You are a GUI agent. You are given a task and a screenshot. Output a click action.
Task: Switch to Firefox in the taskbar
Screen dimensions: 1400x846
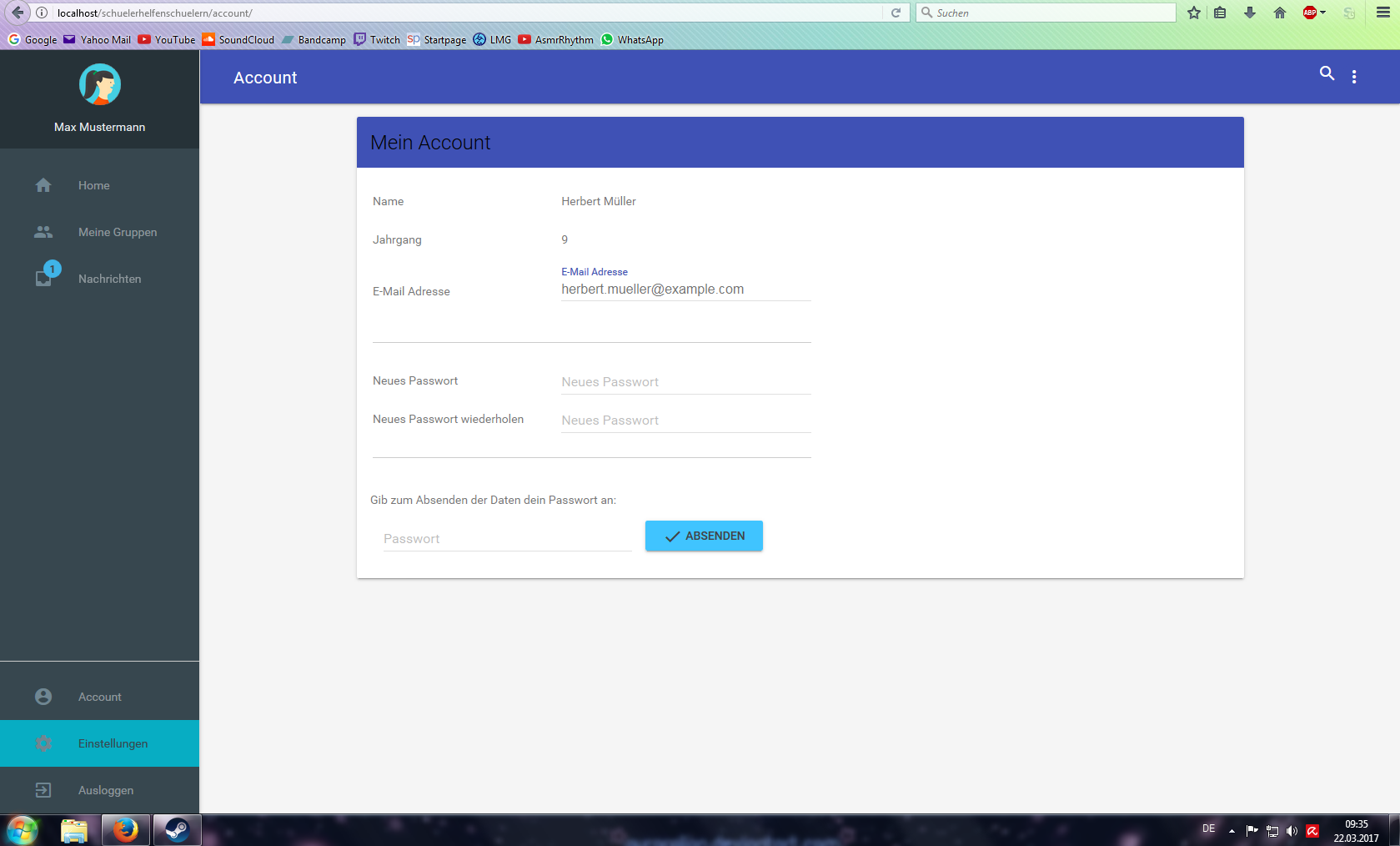[126, 830]
